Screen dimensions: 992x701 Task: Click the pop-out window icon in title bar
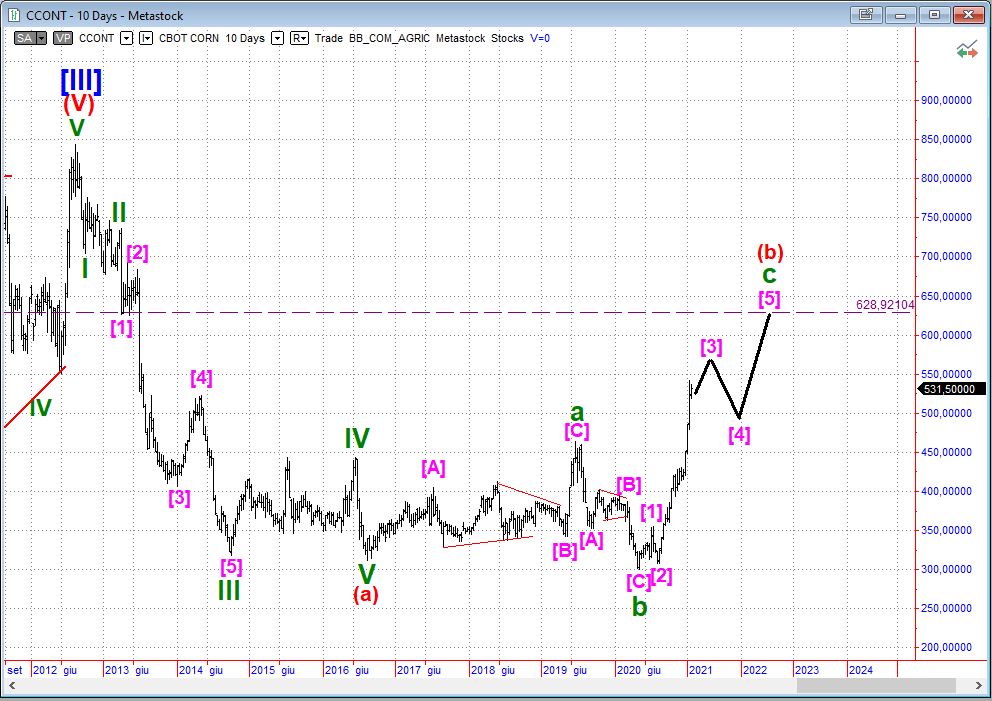click(866, 15)
